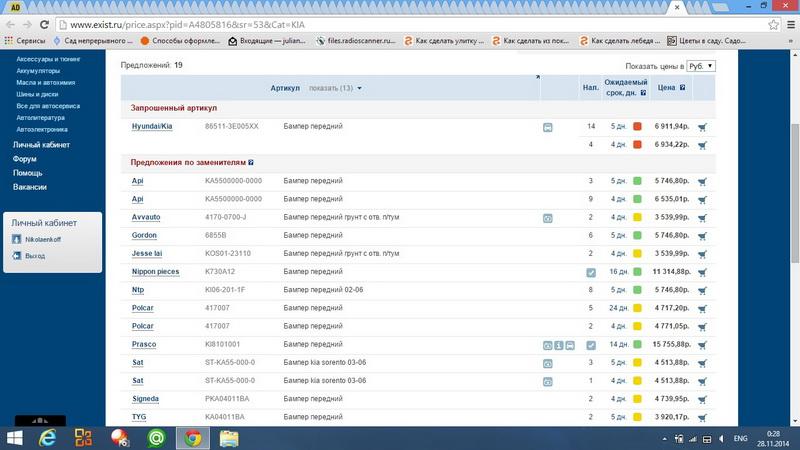Add Jesse lai KOS01-23110 to cart
This screenshot has height=450, width=800.
click(x=702, y=254)
